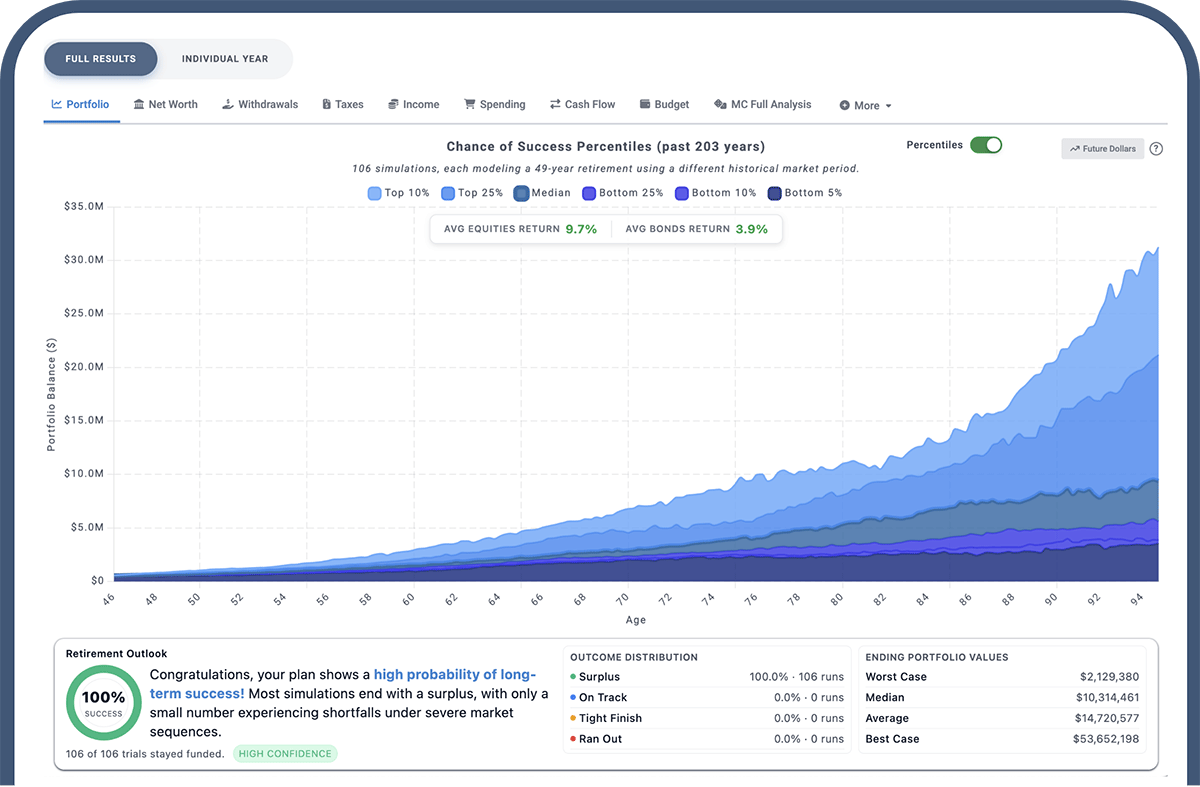Open Income using the cash stack icon

click(x=391, y=104)
